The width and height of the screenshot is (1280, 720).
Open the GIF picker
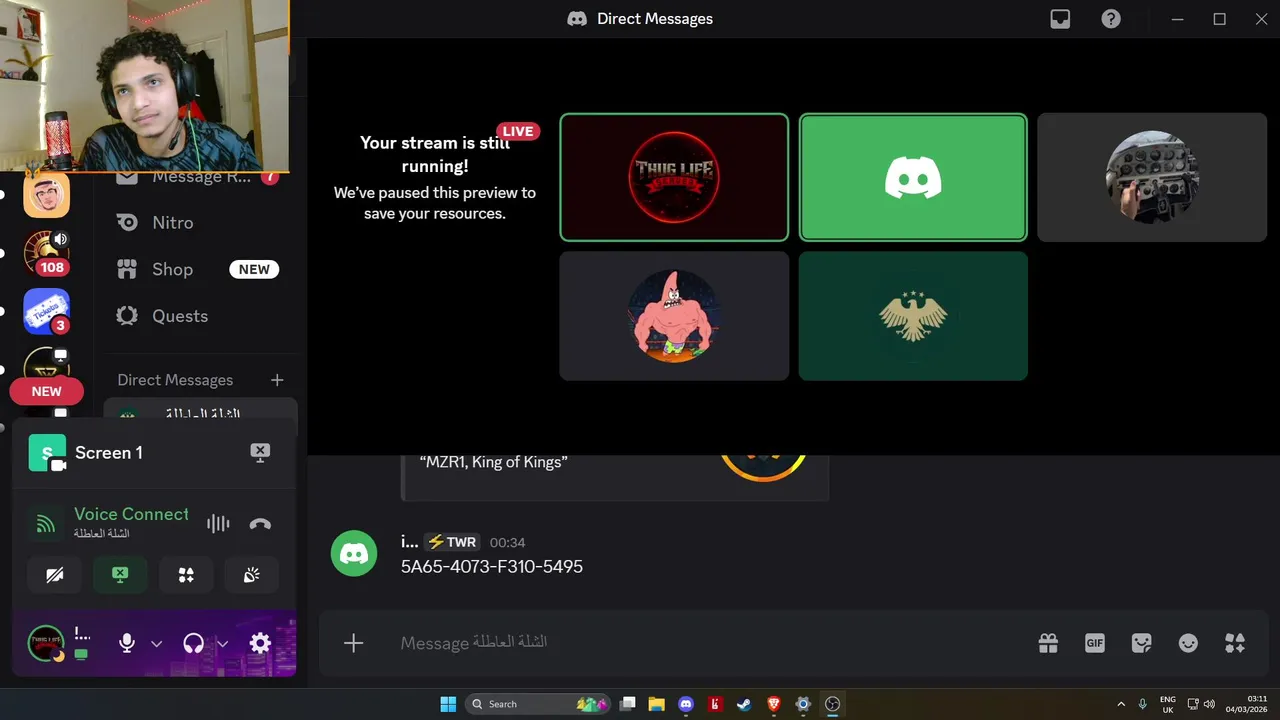point(1095,643)
